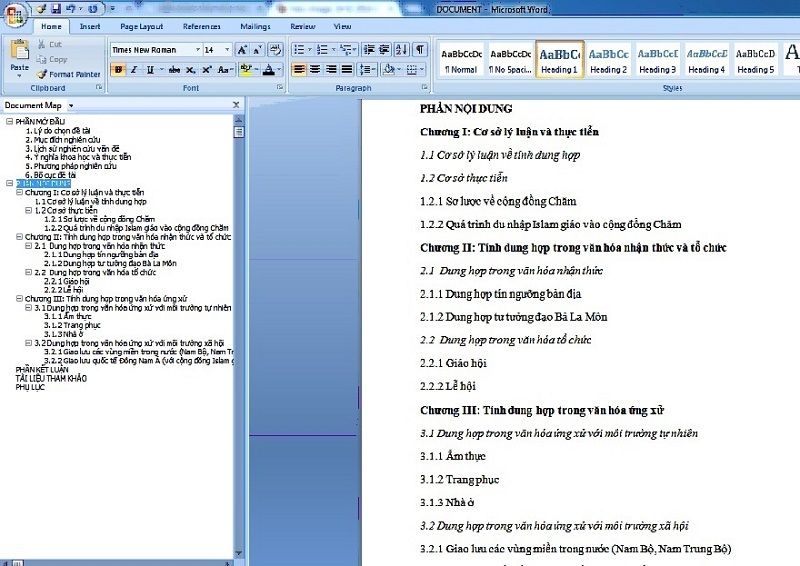Apply the Heading 2 style

(x=608, y=60)
